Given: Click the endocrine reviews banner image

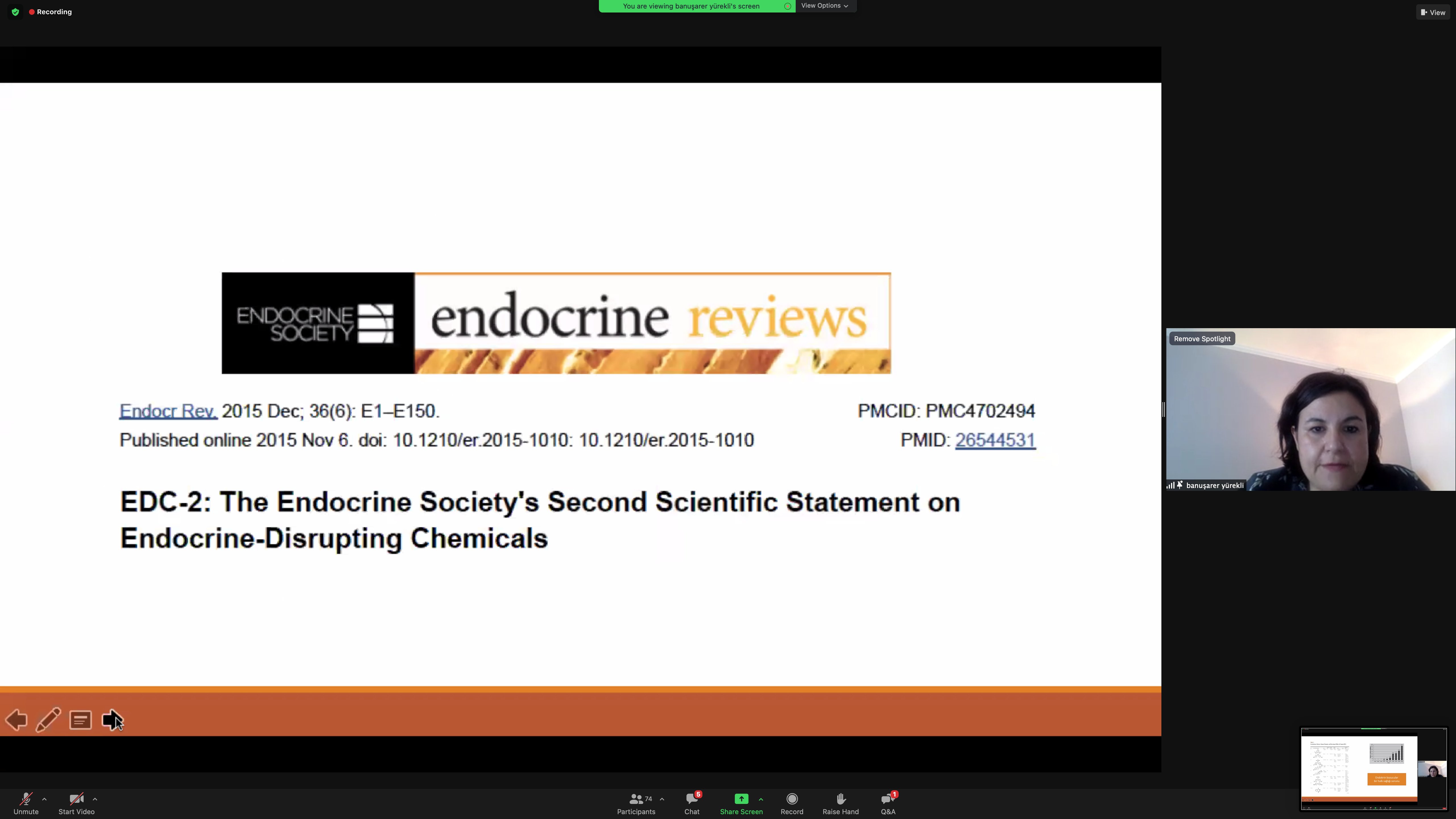Looking at the screenshot, I should (556, 323).
